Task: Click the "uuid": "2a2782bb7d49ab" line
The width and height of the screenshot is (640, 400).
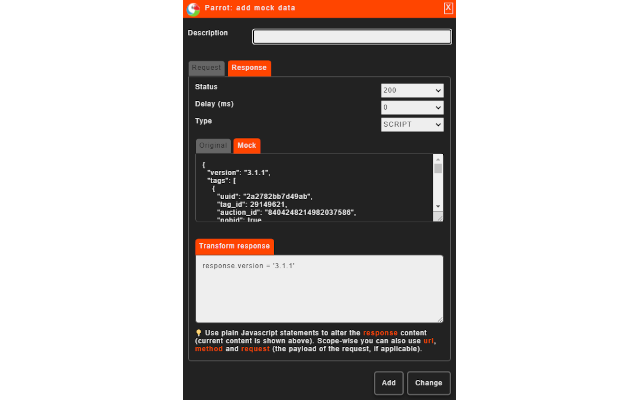Action: coord(264,197)
